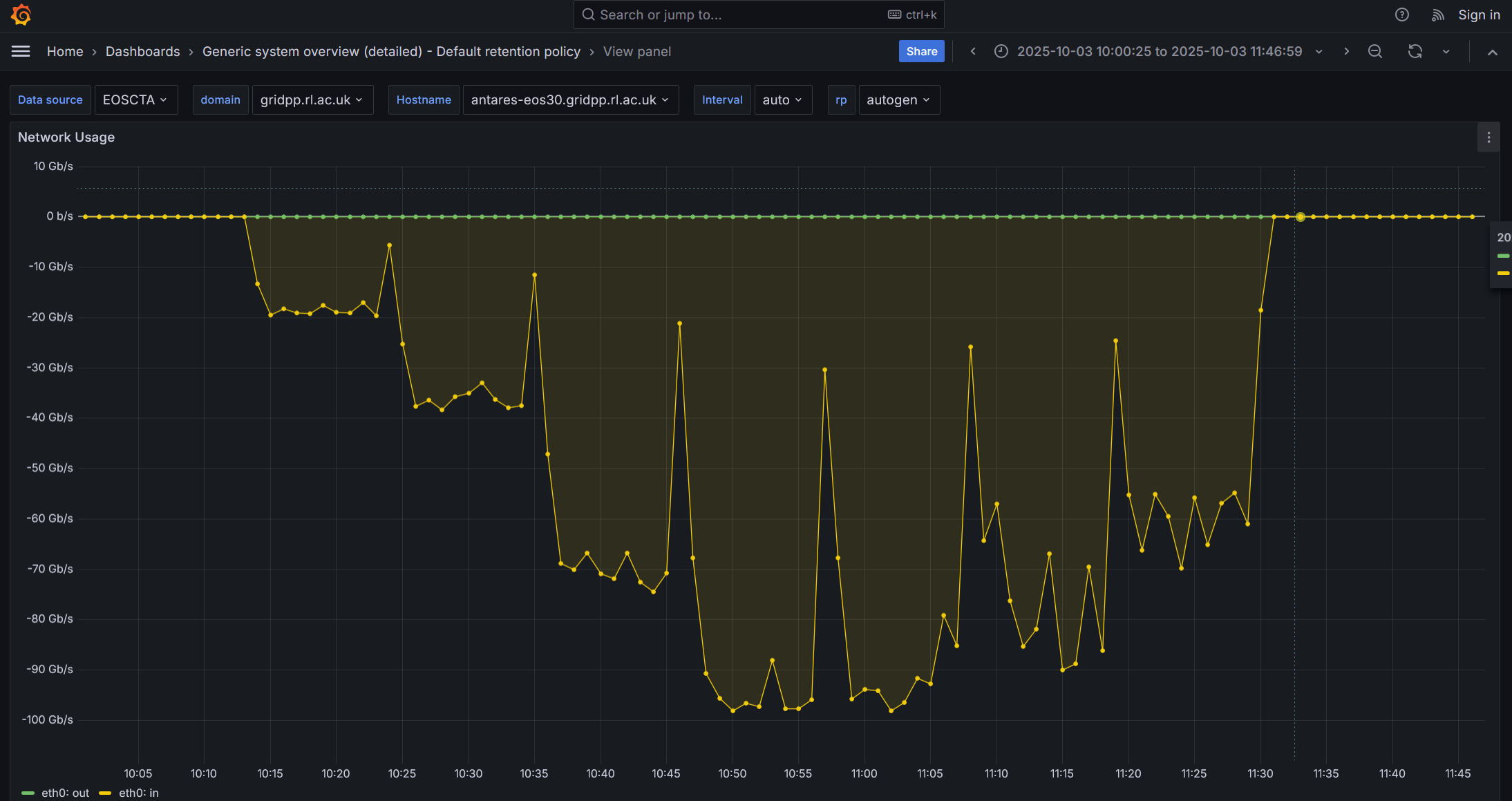Click the news feed RSS icon
Viewport: 1512px width, 801px height.
[1437, 15]
